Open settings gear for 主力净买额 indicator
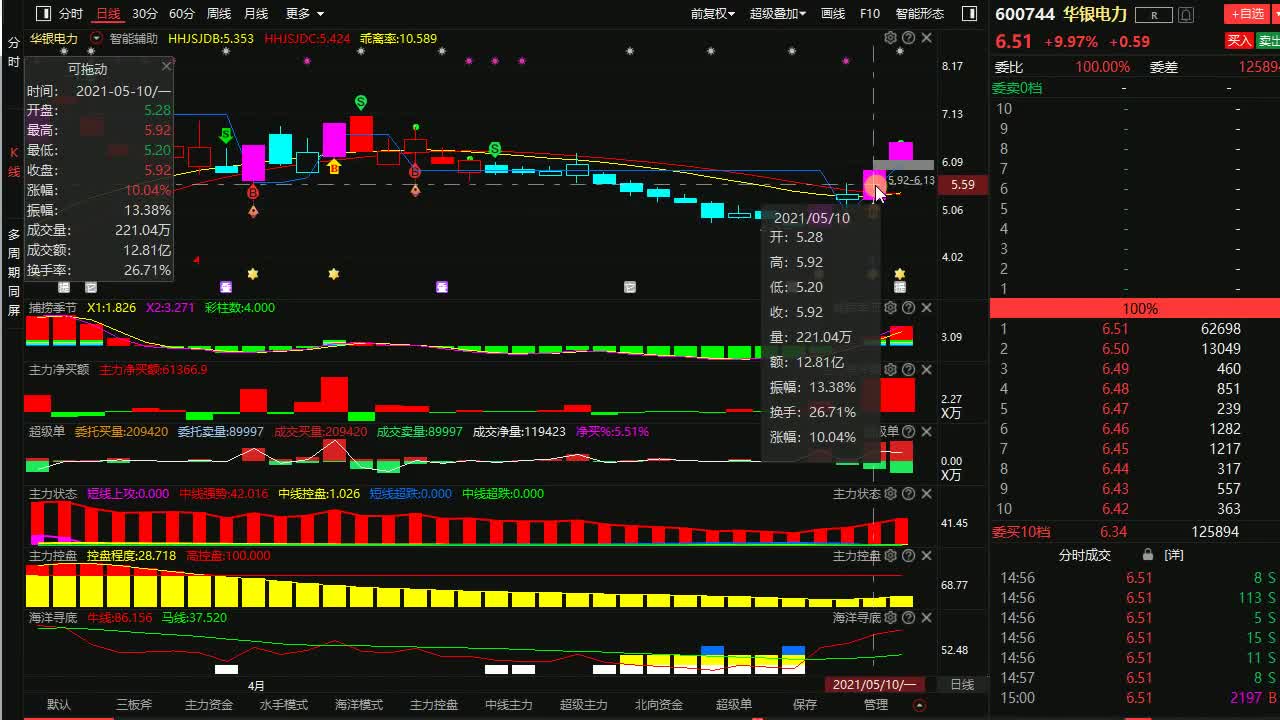 (x=890, y=370)
